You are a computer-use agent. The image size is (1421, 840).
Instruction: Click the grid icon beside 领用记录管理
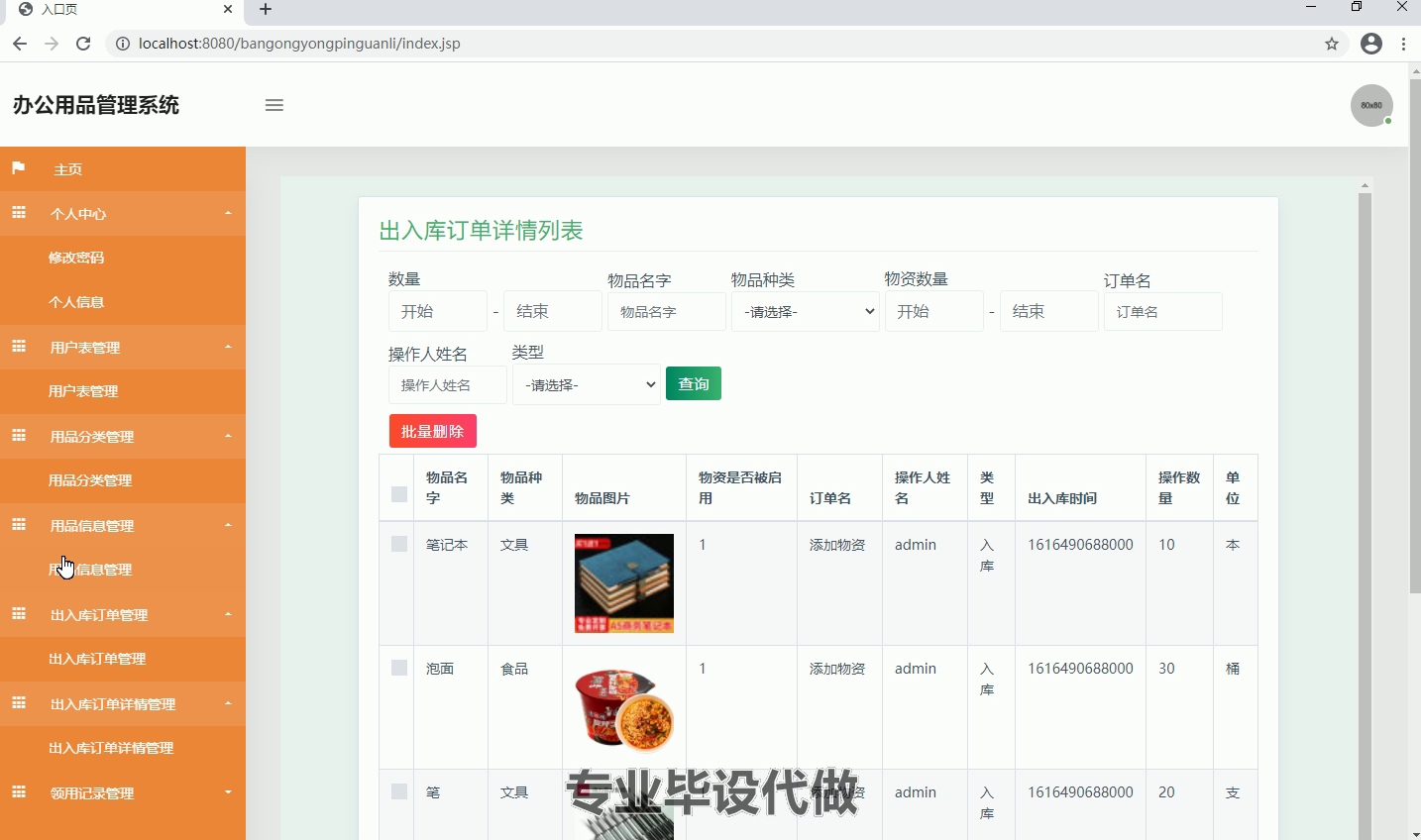pos(18,792)
